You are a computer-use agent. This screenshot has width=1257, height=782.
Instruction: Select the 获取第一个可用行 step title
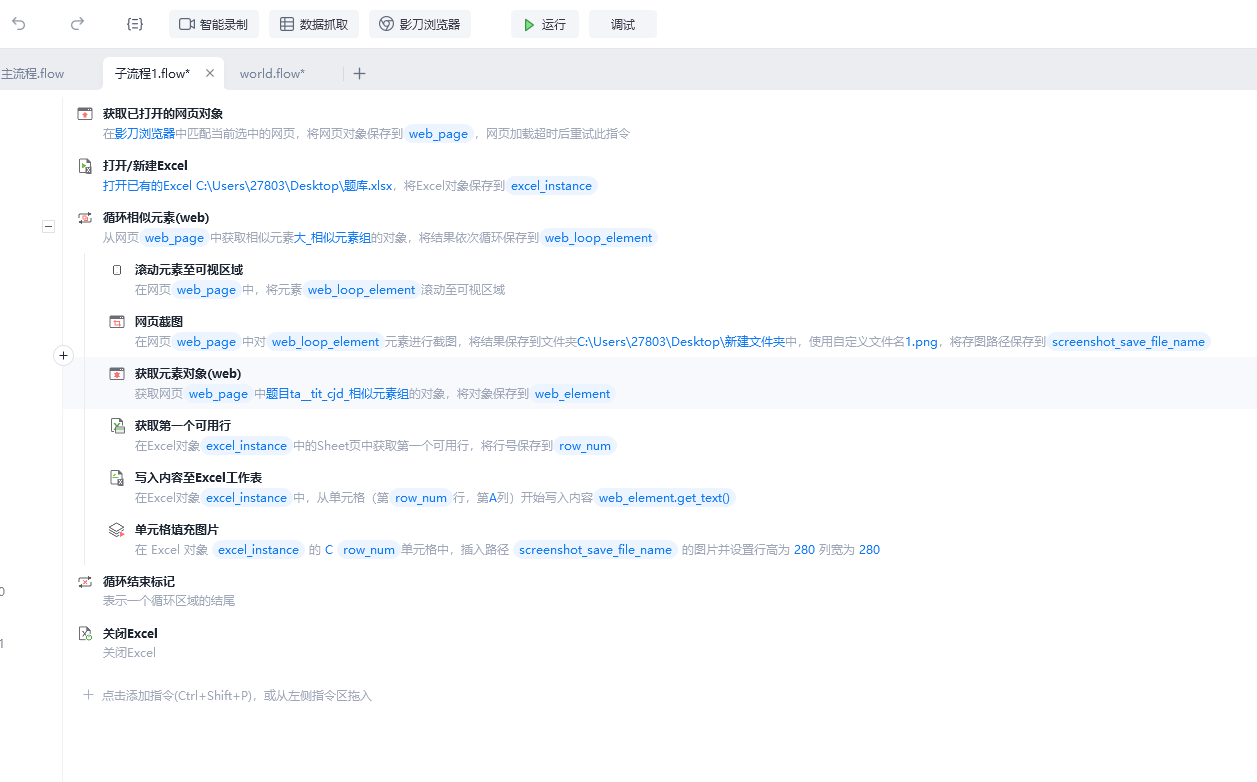183,425
